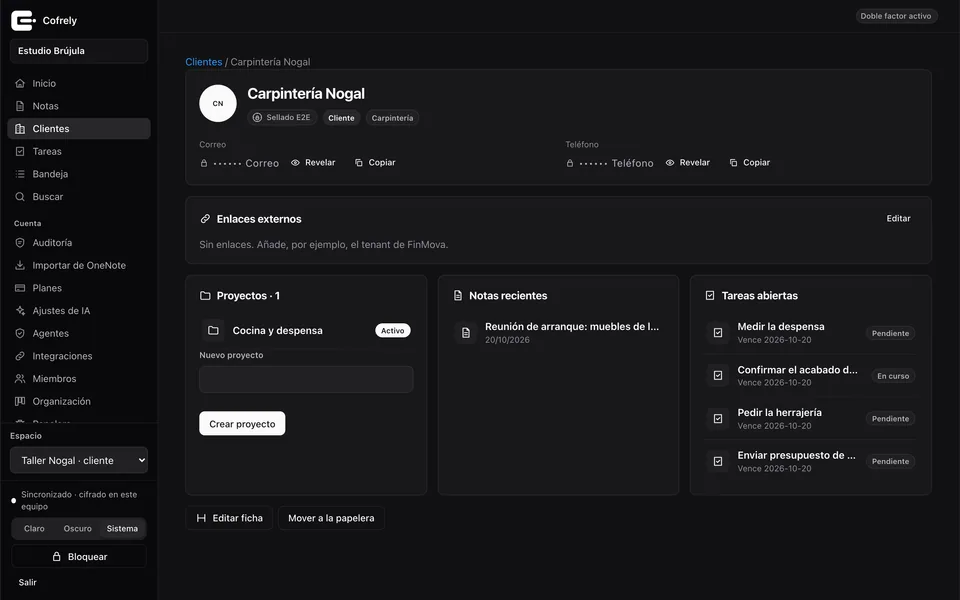Click the folder icon of Cocina y despensa
This screenshot has height=600, width=960.
(213, 331)
